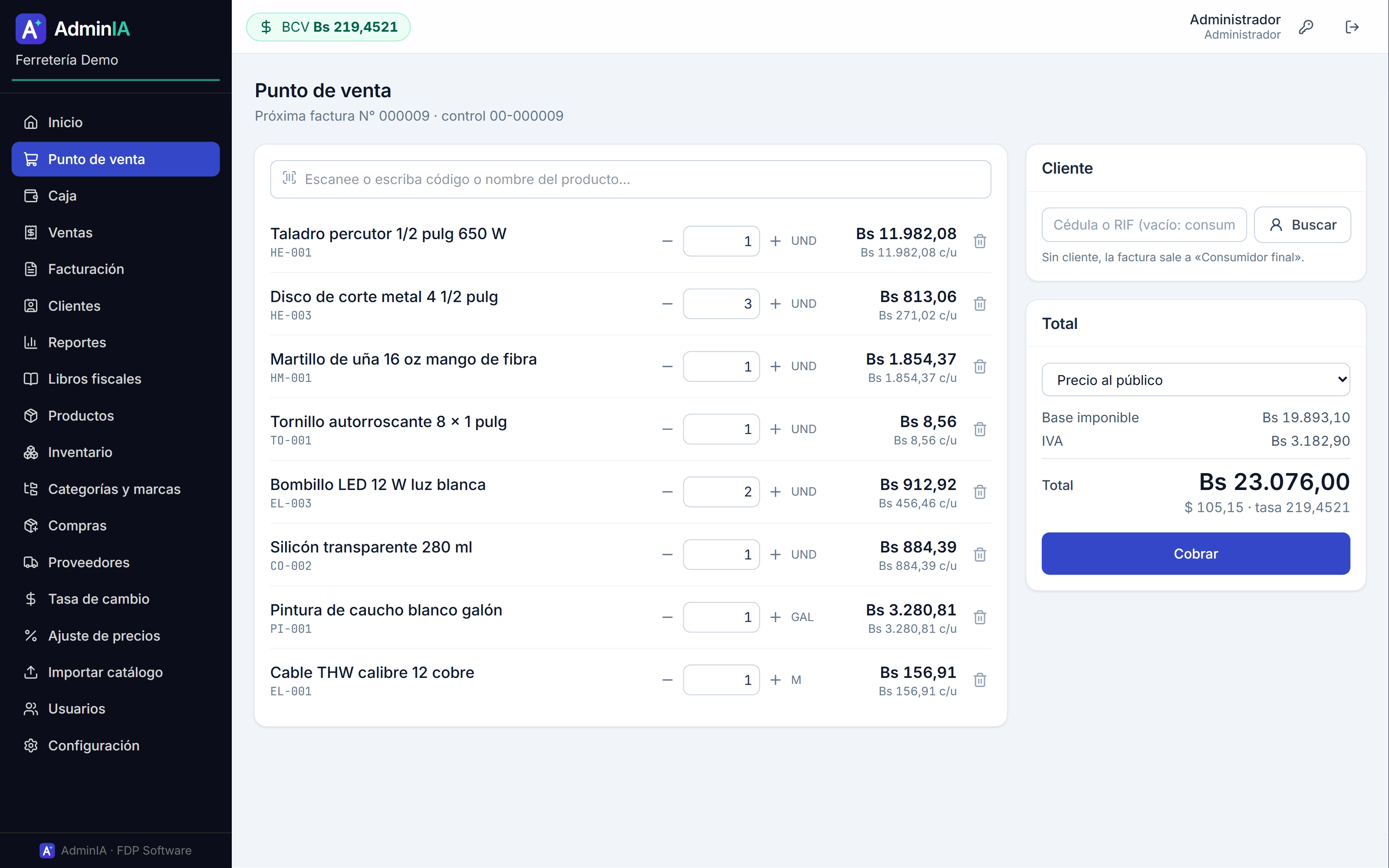Viewport: 1389px width, 868px height.
Task: Delete the Taladro percutor line item
Action: (x=980, y=241)
